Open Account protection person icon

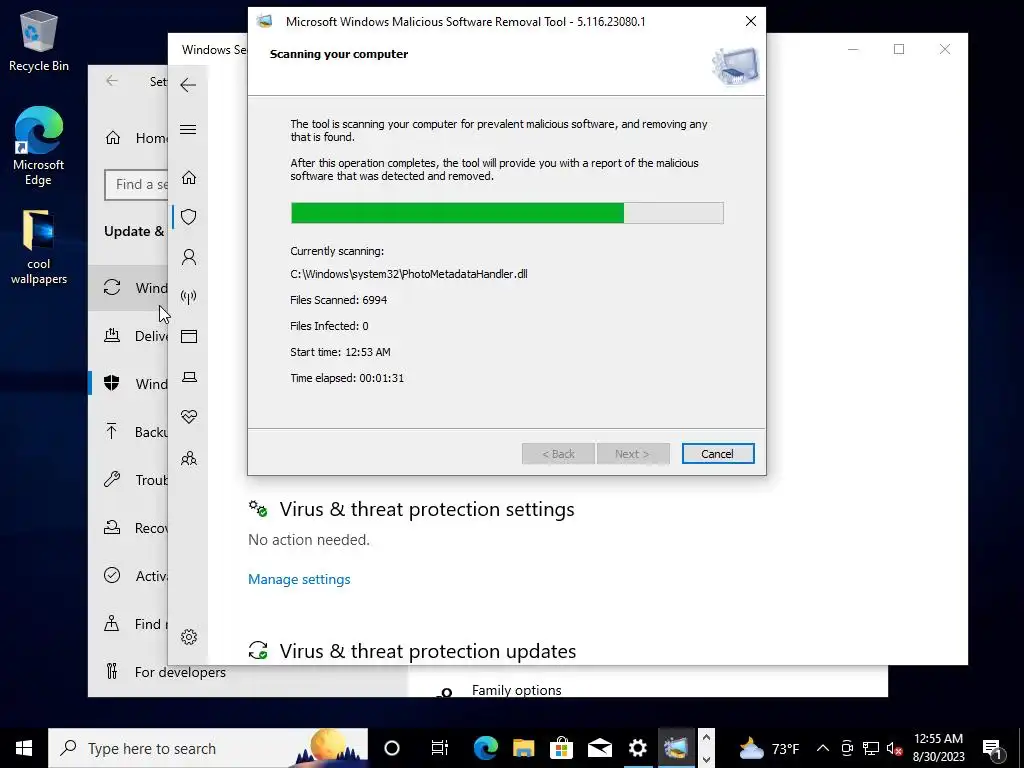click(x=189, y=257)
